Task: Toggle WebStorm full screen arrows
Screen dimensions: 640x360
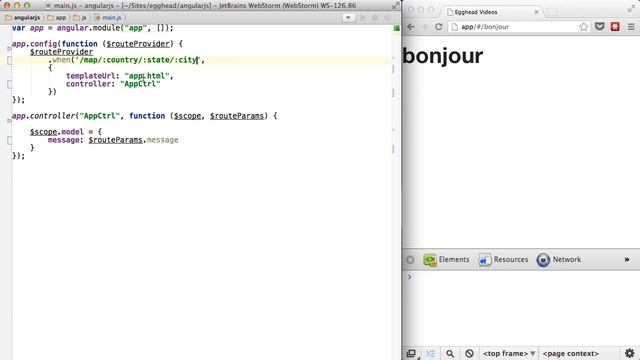Action: coord(395,5)
